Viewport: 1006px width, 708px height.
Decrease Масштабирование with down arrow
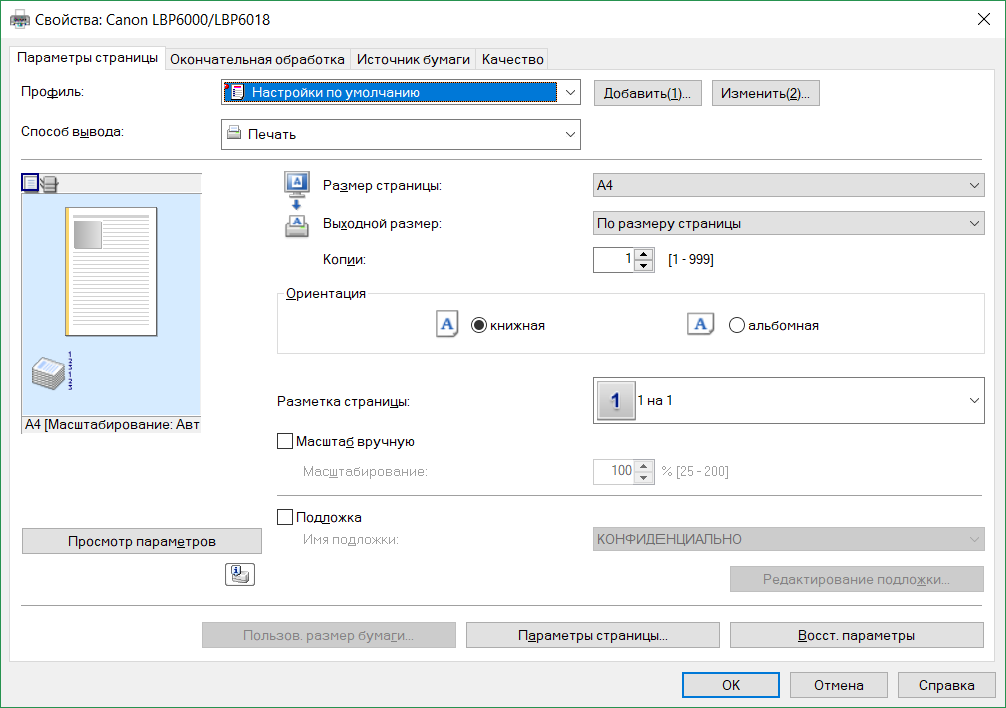(x=644, y=477)
